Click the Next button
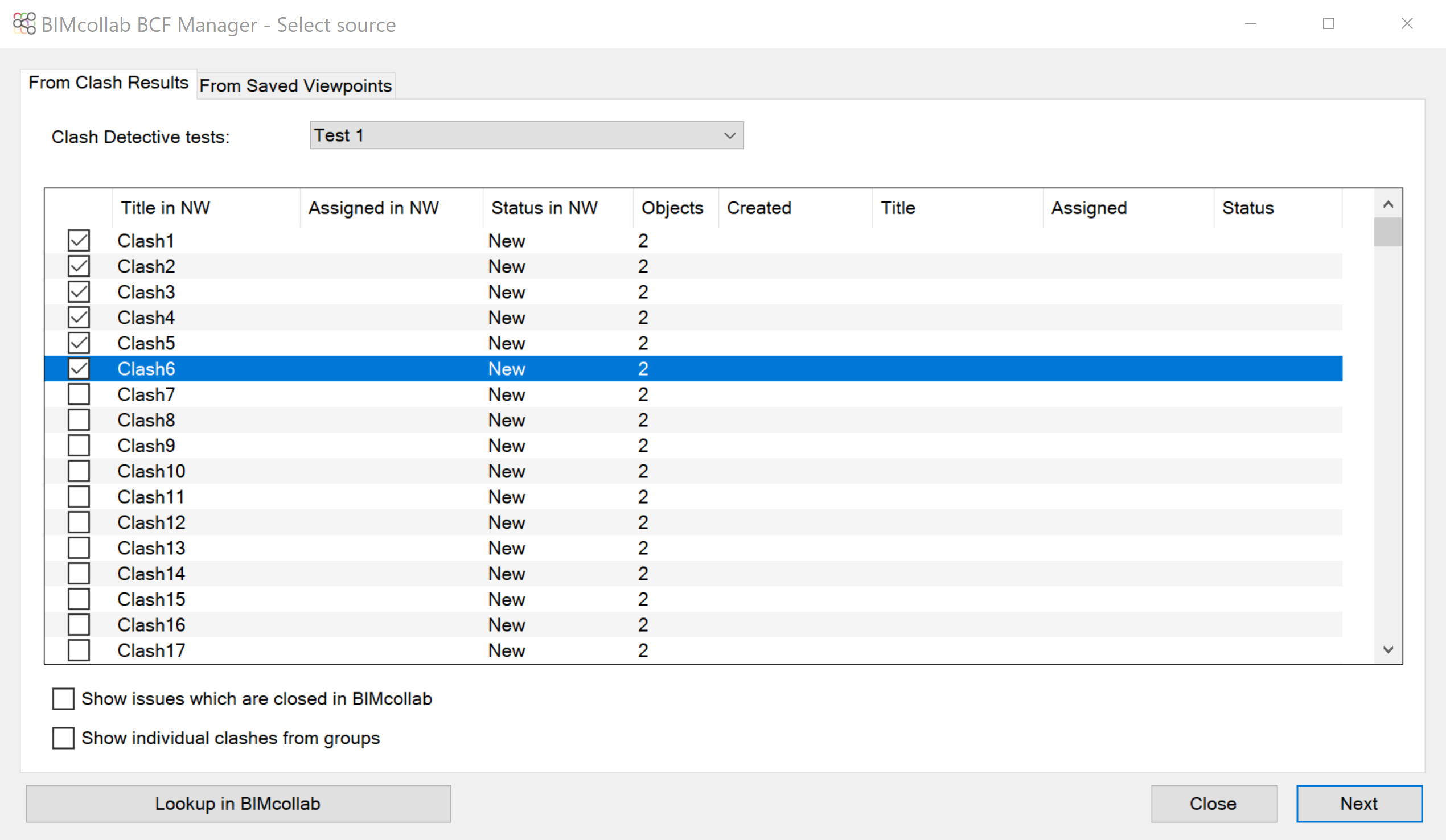Image resolution: width=1446 pixels, height=840 pixels. [1359, 804]
